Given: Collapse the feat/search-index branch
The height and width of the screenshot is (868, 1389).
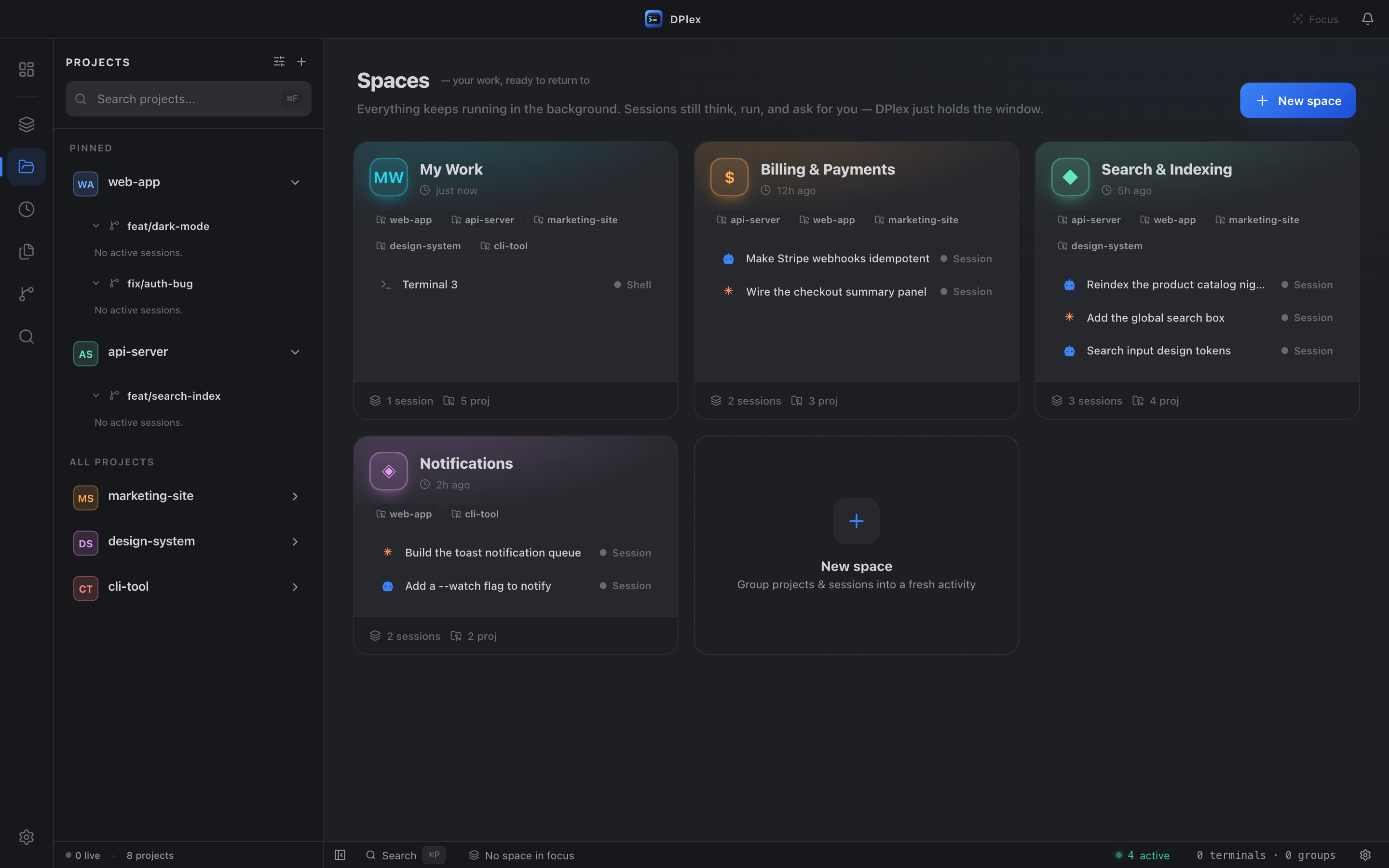Looking at the screenshot, I should [x=96, y=396].
